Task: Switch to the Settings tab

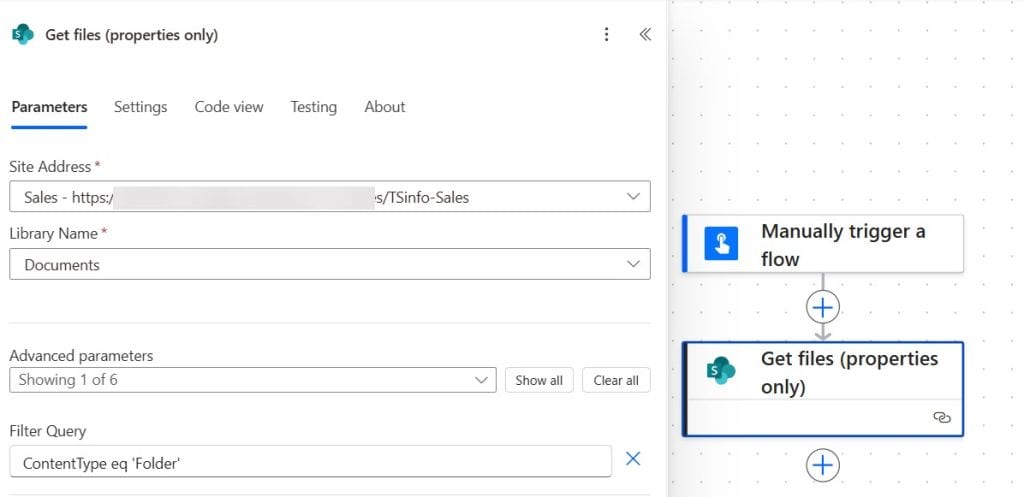Action: pyautogui.click(x=140, y=107)
